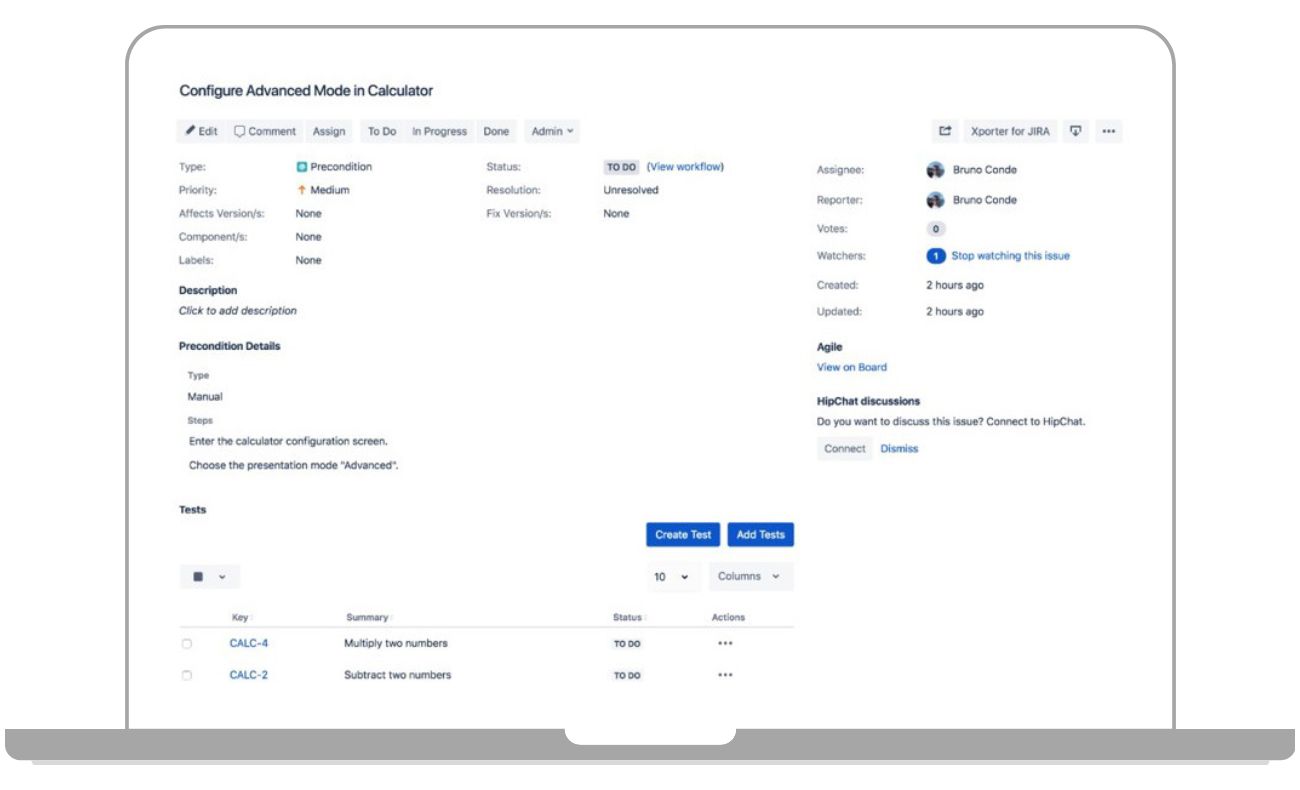Open the top-right more options ellipsis
This screenshot has height=790, width=1300.
pos(1108,131)
